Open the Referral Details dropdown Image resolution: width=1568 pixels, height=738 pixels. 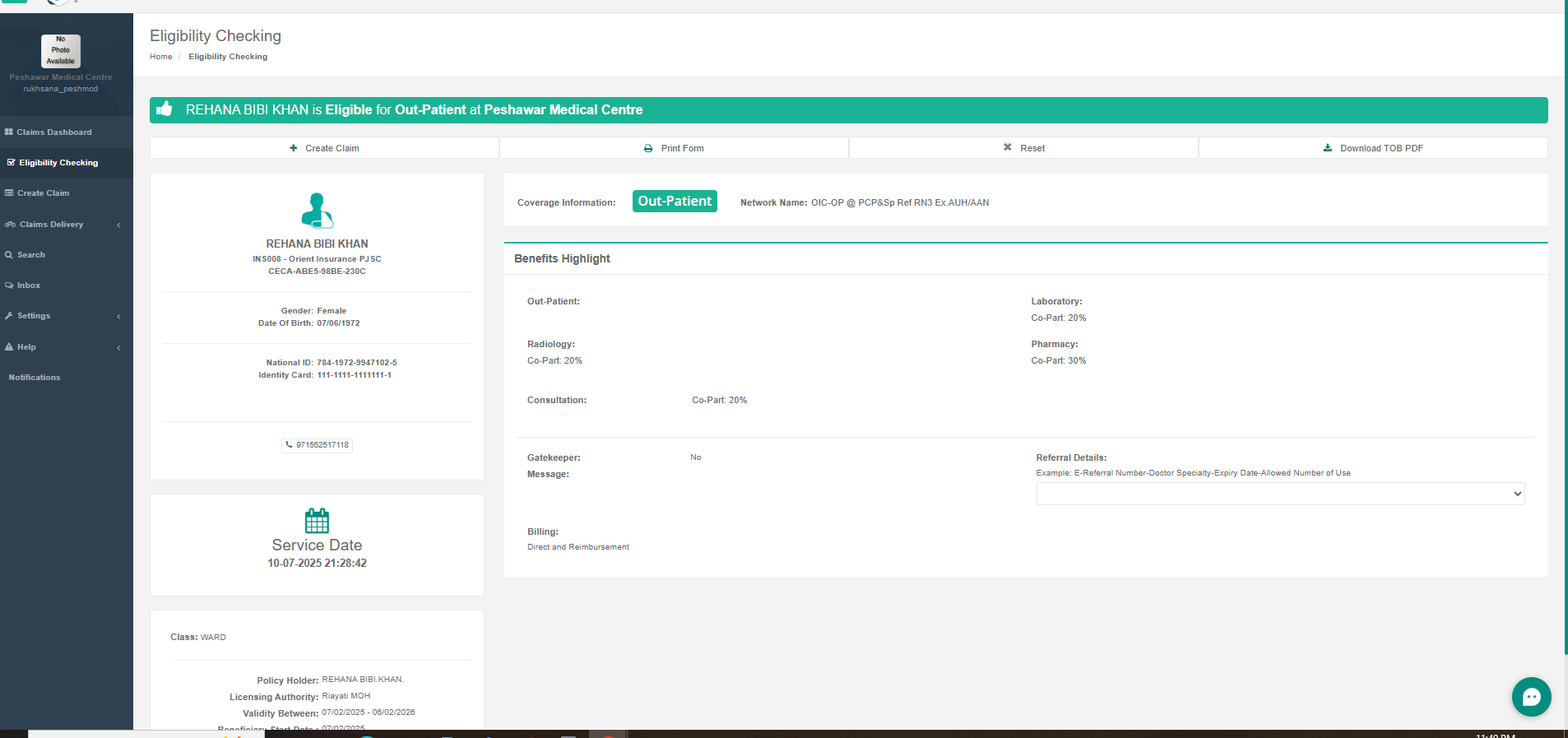[x=1279, y=494]
